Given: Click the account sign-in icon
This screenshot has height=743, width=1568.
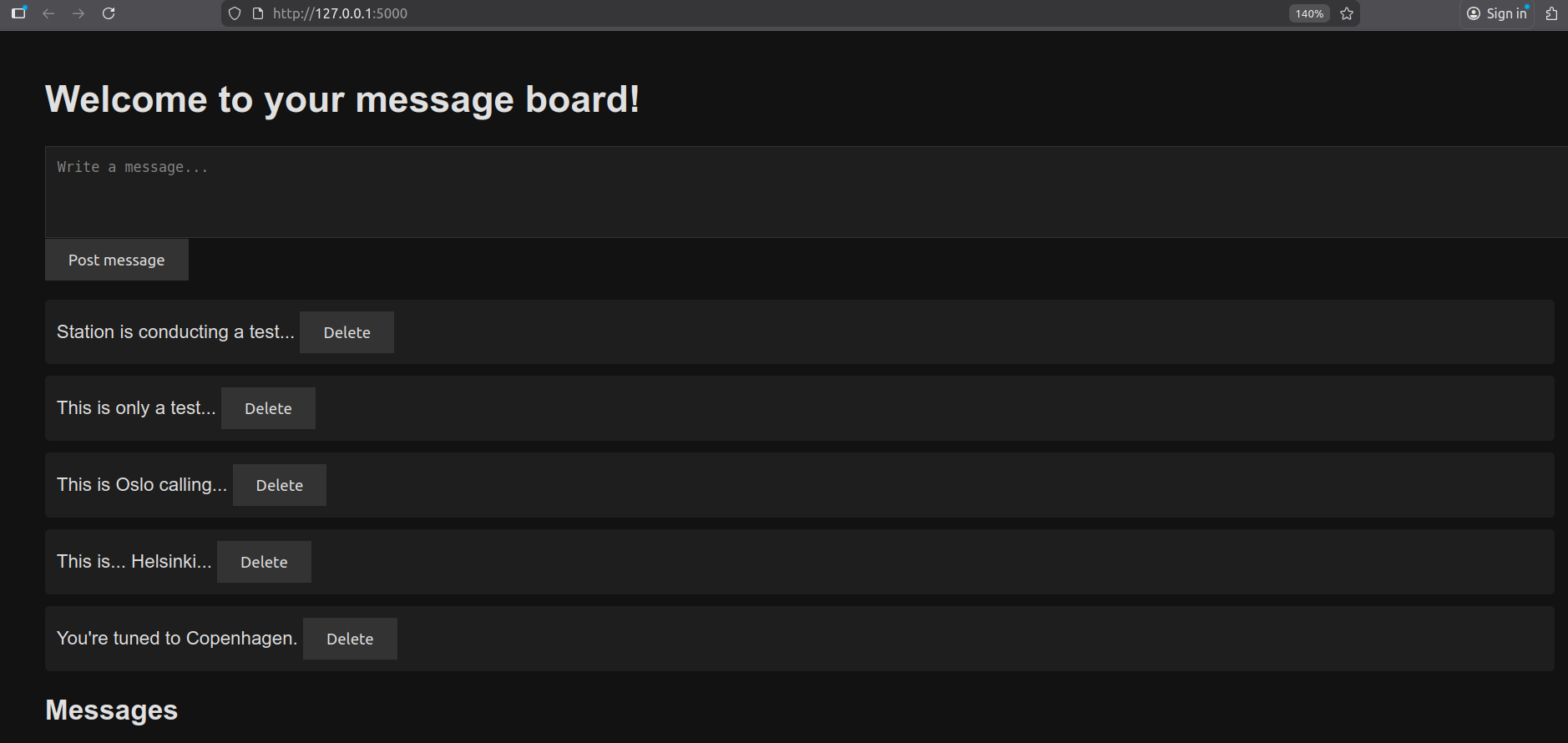Looking at the screenshot, I should pos(1473,13).
